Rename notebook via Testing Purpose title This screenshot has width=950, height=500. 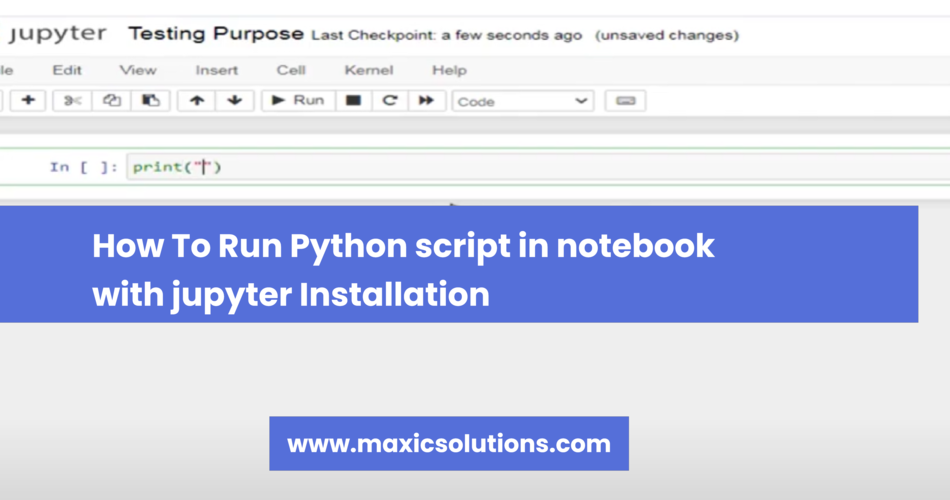pyautogui.click(x=215, y=34)
